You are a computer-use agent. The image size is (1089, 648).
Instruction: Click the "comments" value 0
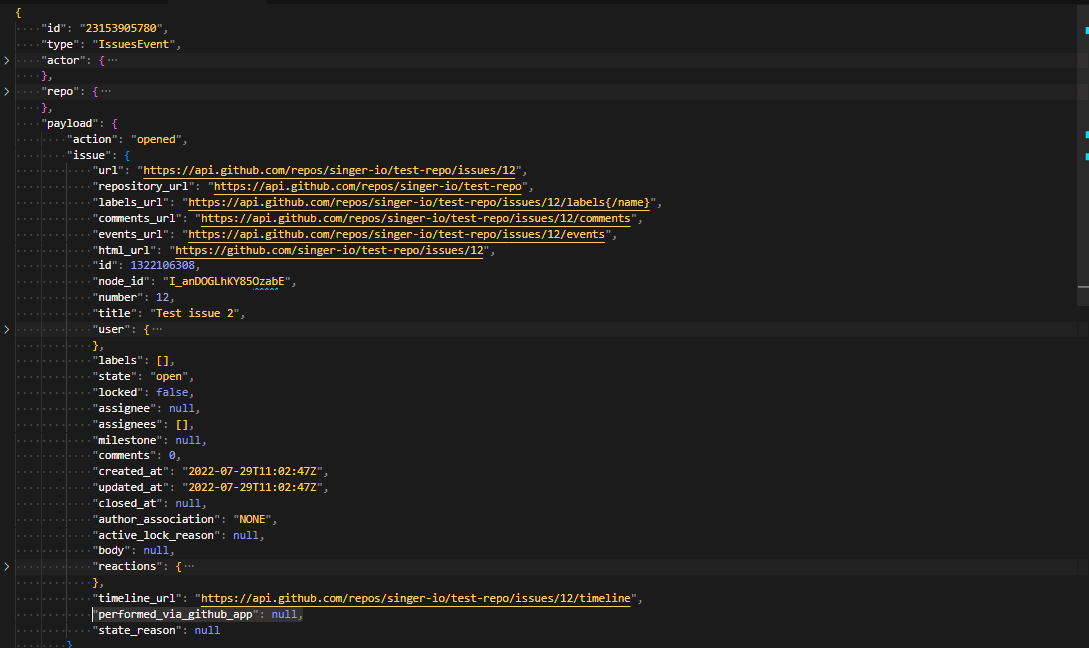[x=172, y=456]
